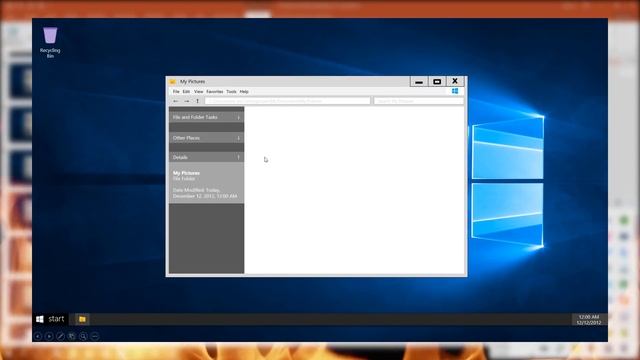Click the start button Windows logo
The height and width of the screenshot is (360, 640).
pyautogui.click(x=40, y=319)
